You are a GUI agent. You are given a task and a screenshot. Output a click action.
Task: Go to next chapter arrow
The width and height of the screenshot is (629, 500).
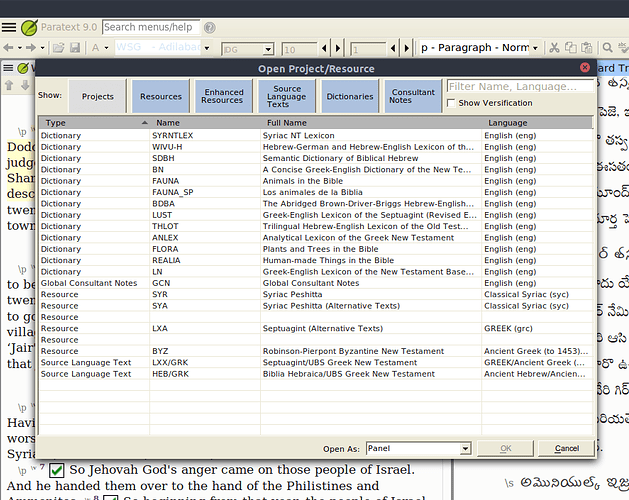(338, 49)
